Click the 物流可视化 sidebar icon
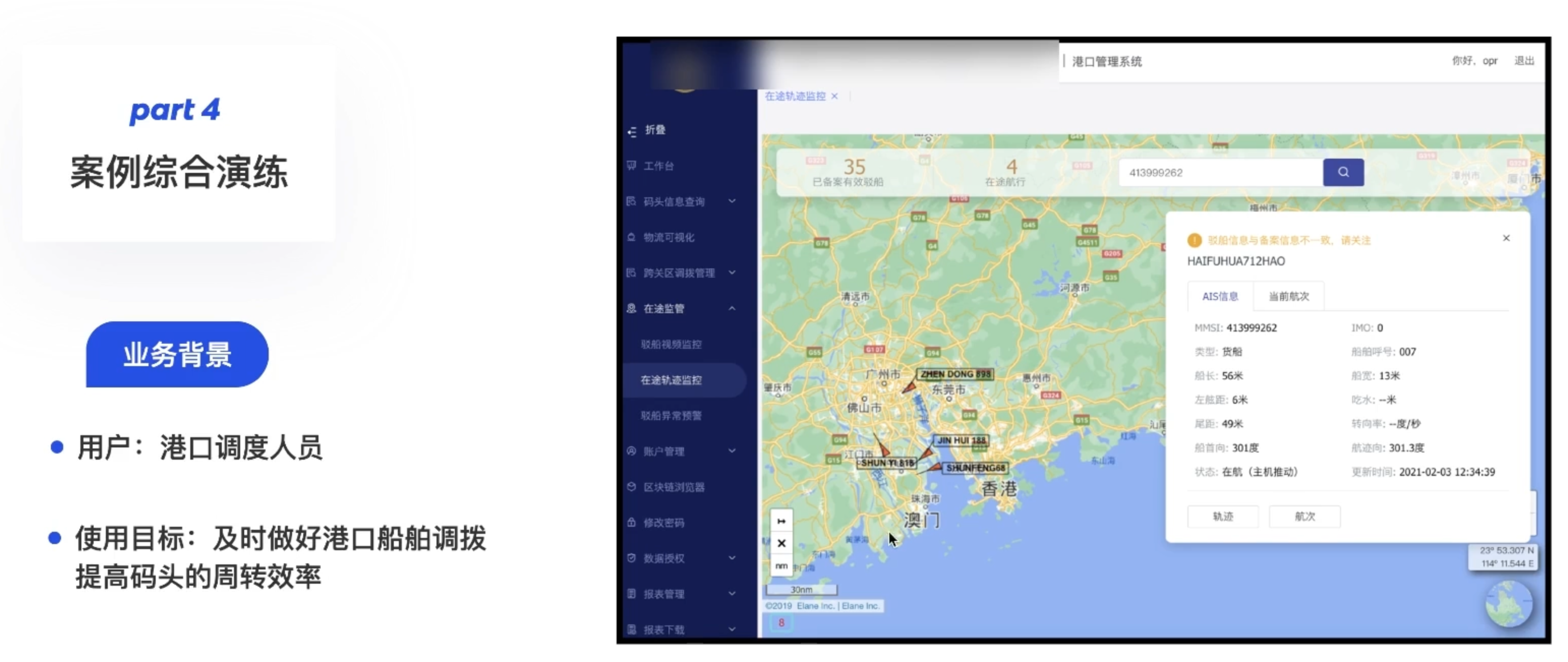This screenshot has height=662, width=1568. click(x=631, y=237)
